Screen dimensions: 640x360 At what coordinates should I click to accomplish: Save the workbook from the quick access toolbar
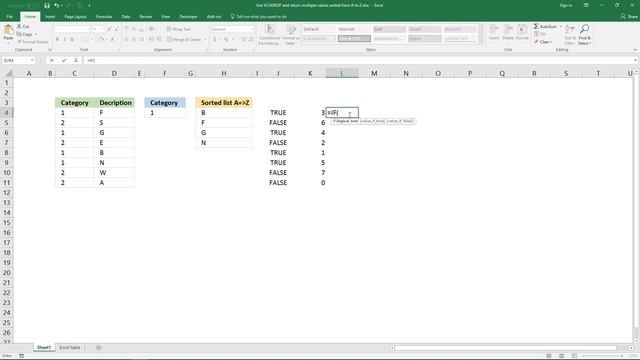point(47,6)
